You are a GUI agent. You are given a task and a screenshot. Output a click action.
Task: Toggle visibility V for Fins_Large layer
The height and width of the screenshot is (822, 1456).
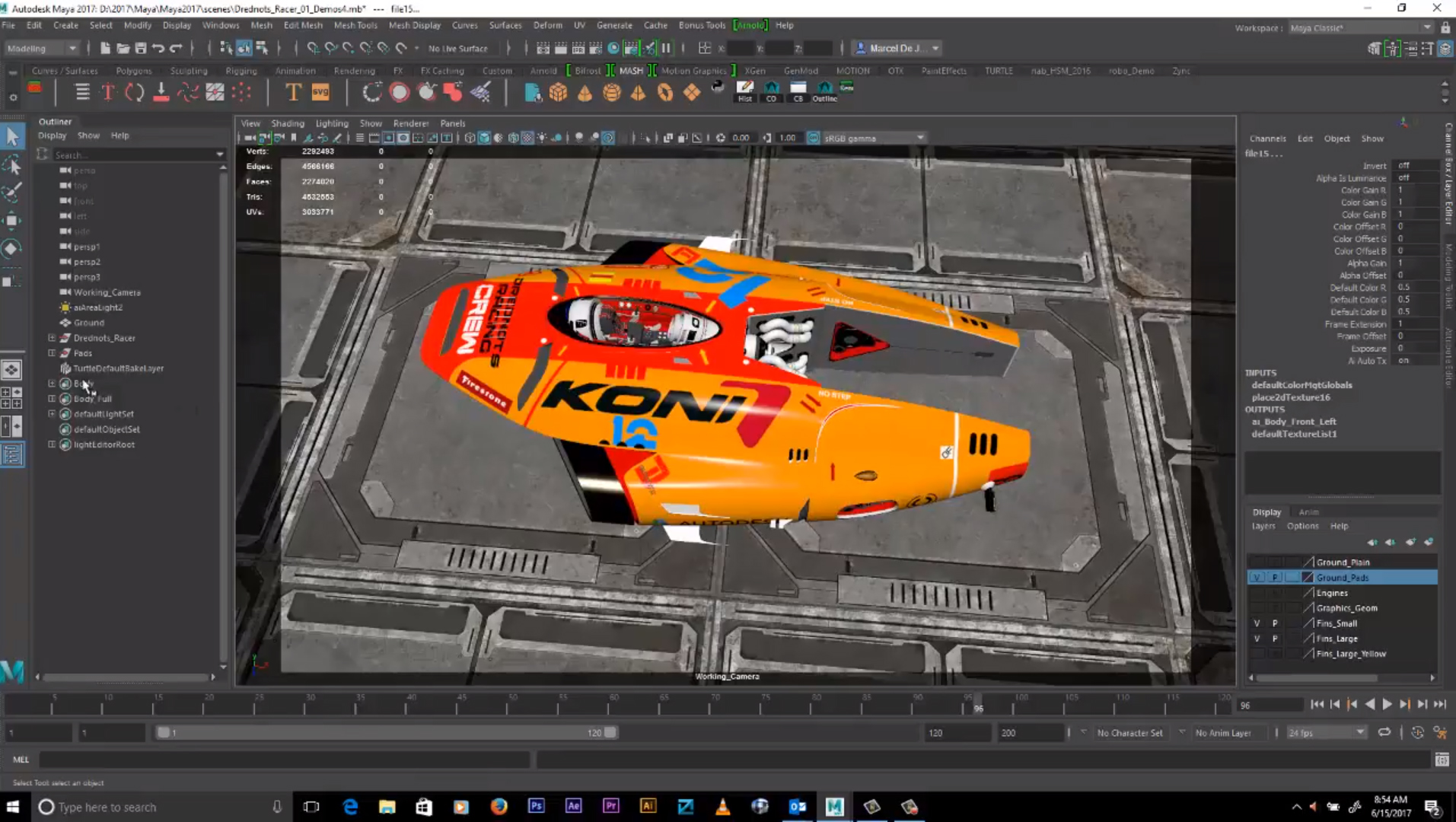click(x=1257, y=639)
